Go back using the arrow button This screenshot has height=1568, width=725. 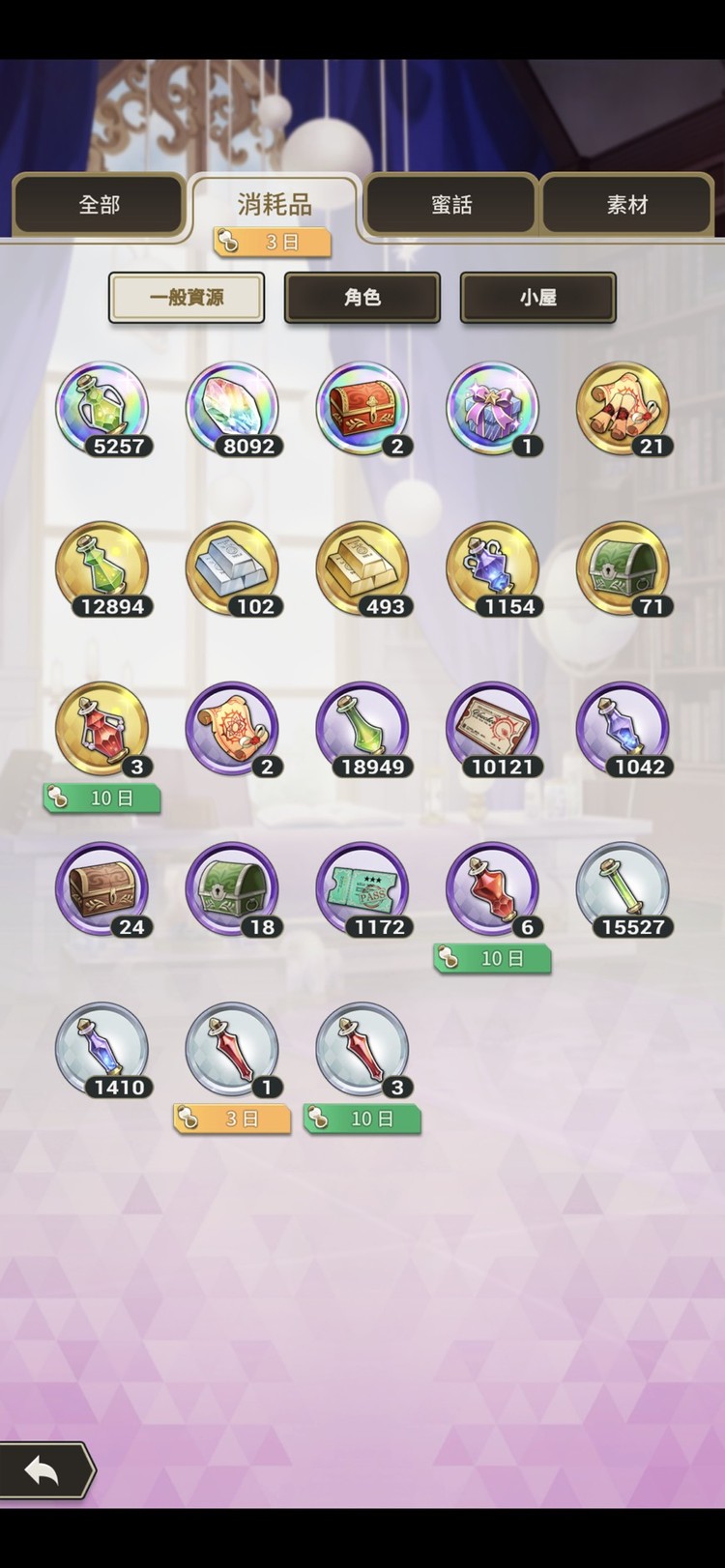coord(44,1471)
